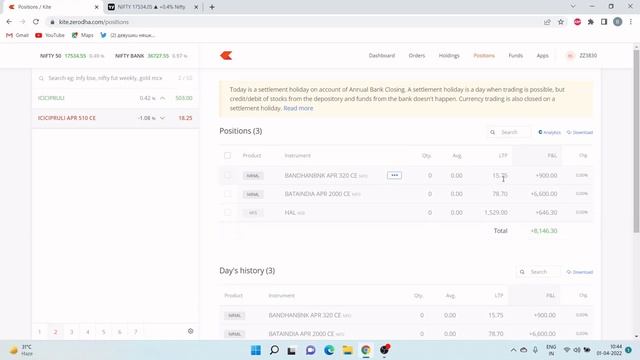The width and height of the screenshot is (640, 360).
Task: Open marketwatch settings gear
Action: (x=191, y=331)
